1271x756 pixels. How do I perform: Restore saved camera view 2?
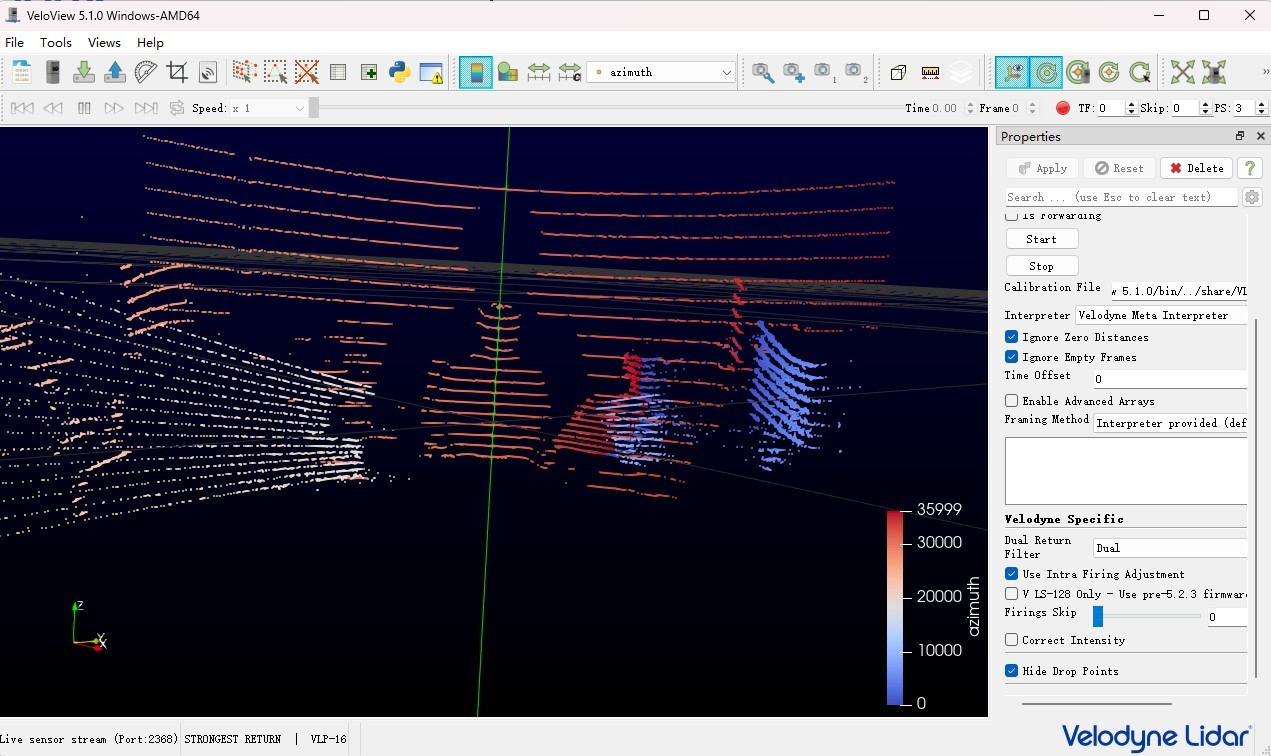click(855, 72)
